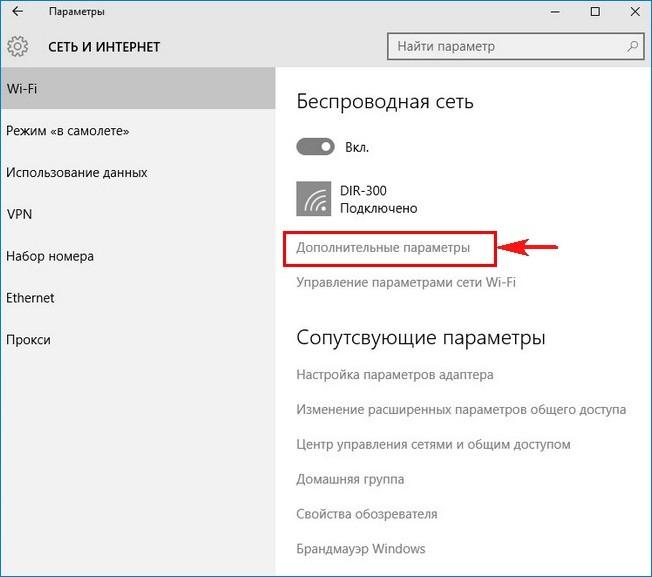This screenshot has height=577, width=652.
Task: Click the 'Беспроводная сеть' heading
Action: (x=385, y=102)
